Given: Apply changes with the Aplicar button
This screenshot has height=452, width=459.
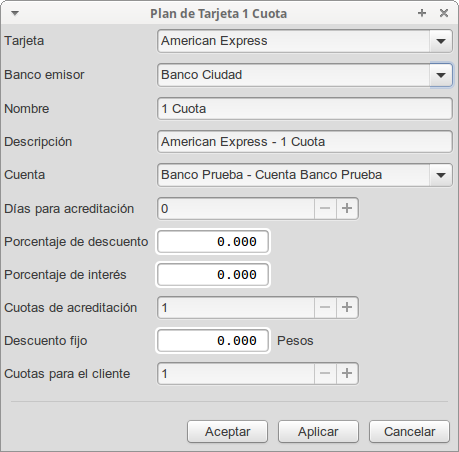Looking at the screenshot, I should tap(318, 432).
